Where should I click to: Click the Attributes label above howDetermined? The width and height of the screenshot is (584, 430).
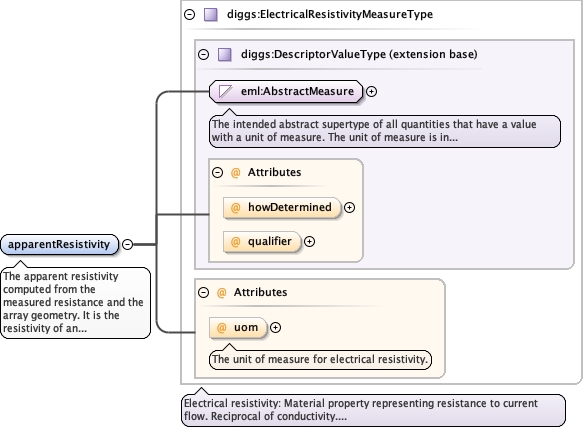(x=274, y=172)
